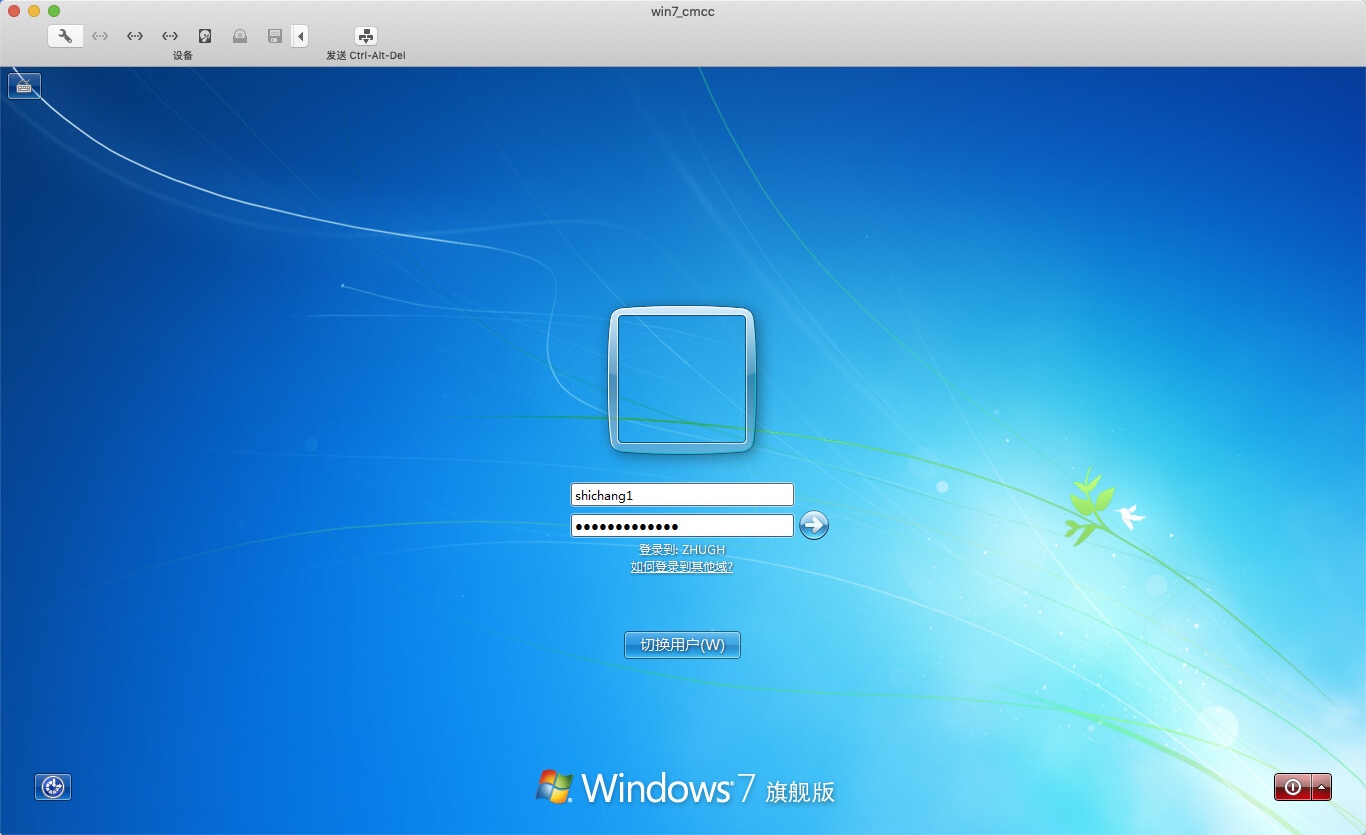This screenshot has width=1366, height=835.
Task: Collapse device list with left arrow
Action: [300, 36]
